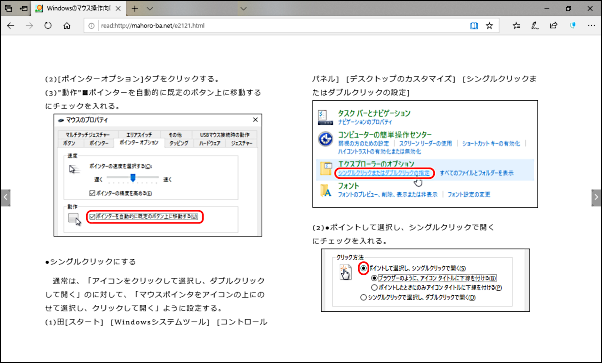
Task: Open フォント設定の変更 link
Action: 469,194
